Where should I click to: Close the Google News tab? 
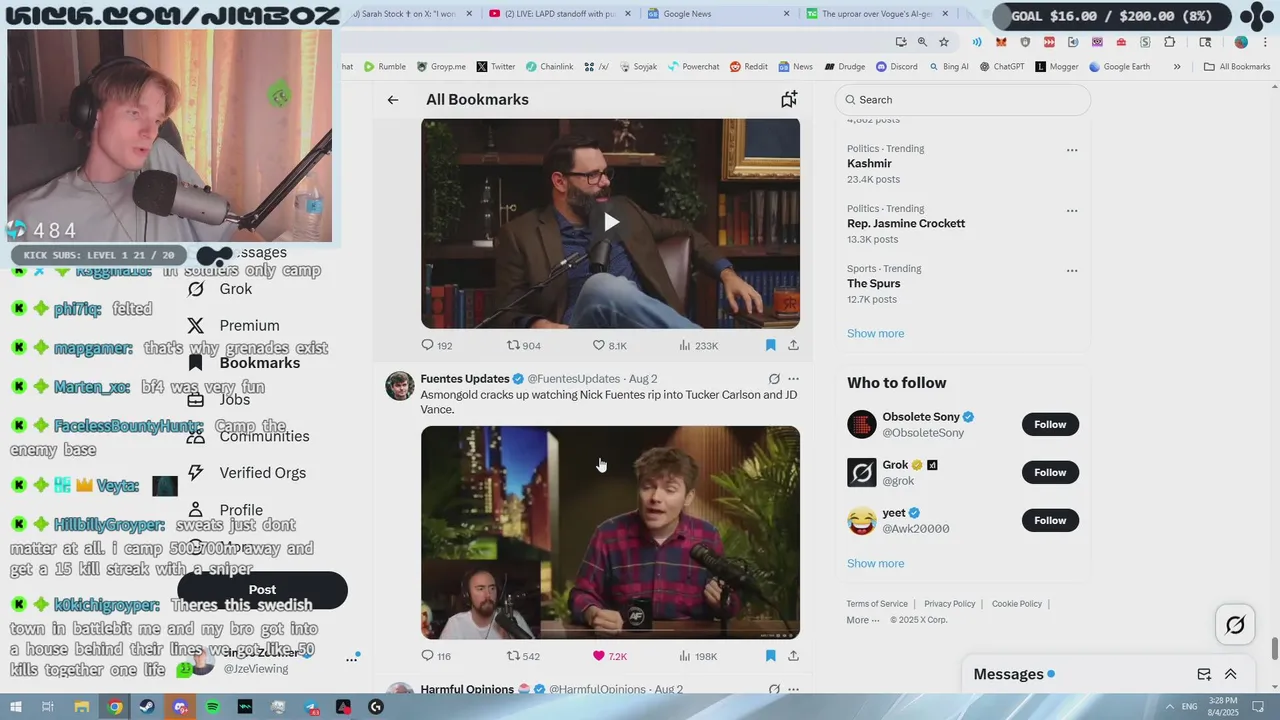[x=786, y=14]
